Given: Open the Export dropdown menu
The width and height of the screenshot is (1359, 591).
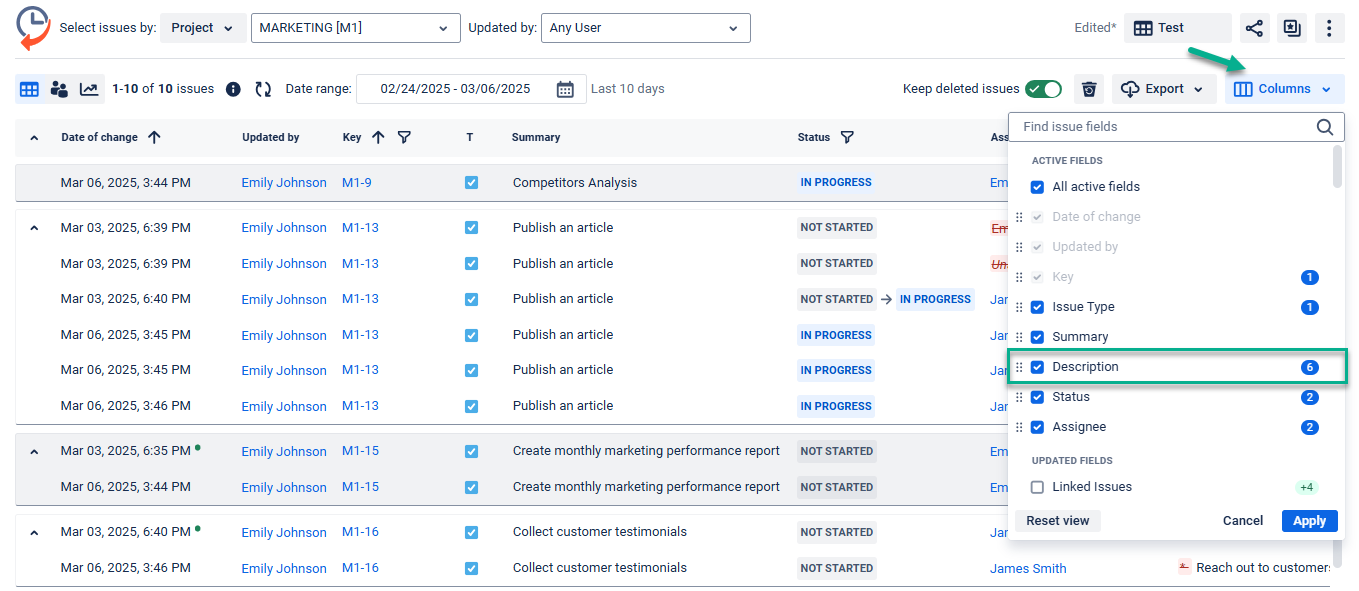Looking at the screenshot, I should click(1164, 89).
